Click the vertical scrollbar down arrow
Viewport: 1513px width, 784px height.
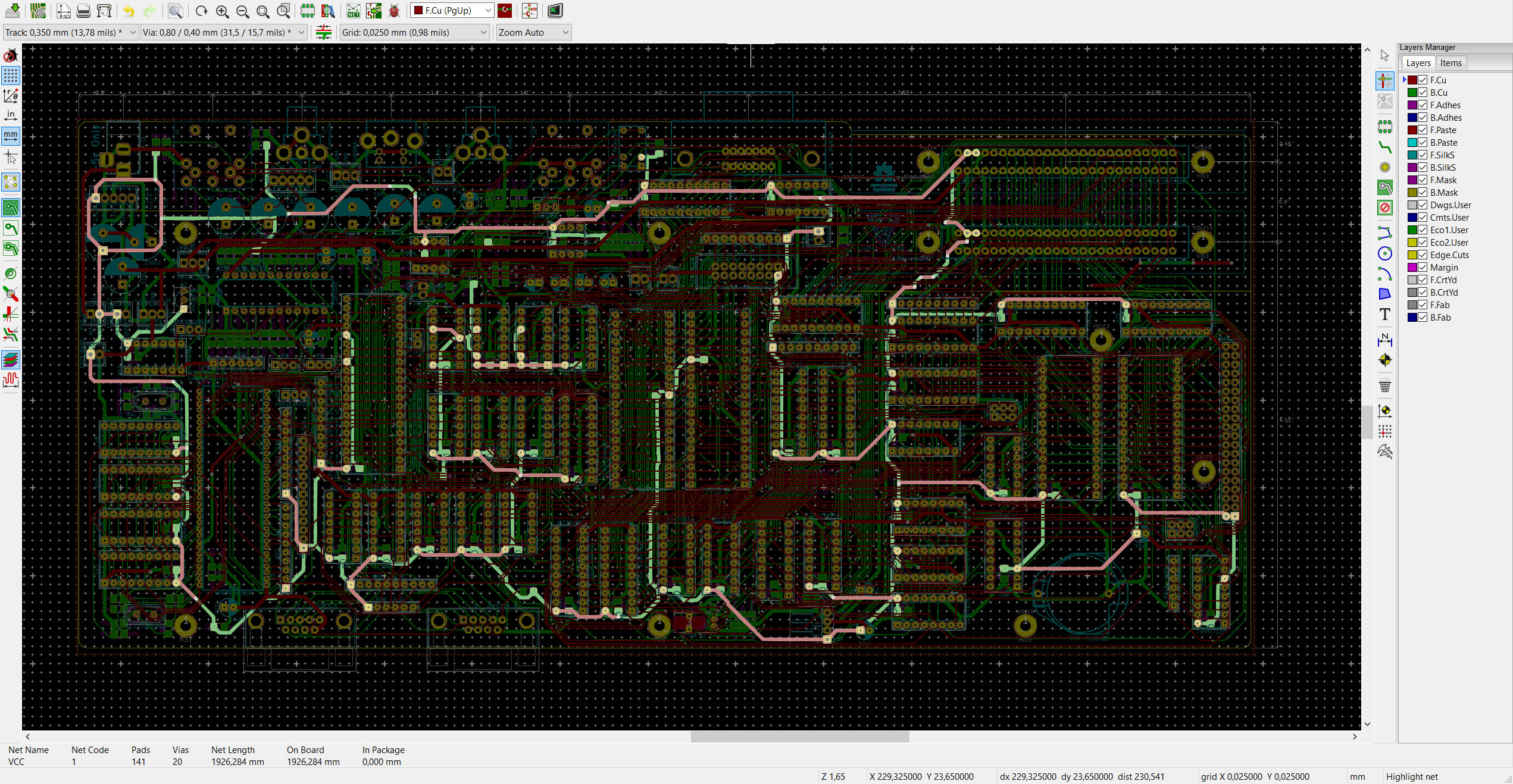1367,724
